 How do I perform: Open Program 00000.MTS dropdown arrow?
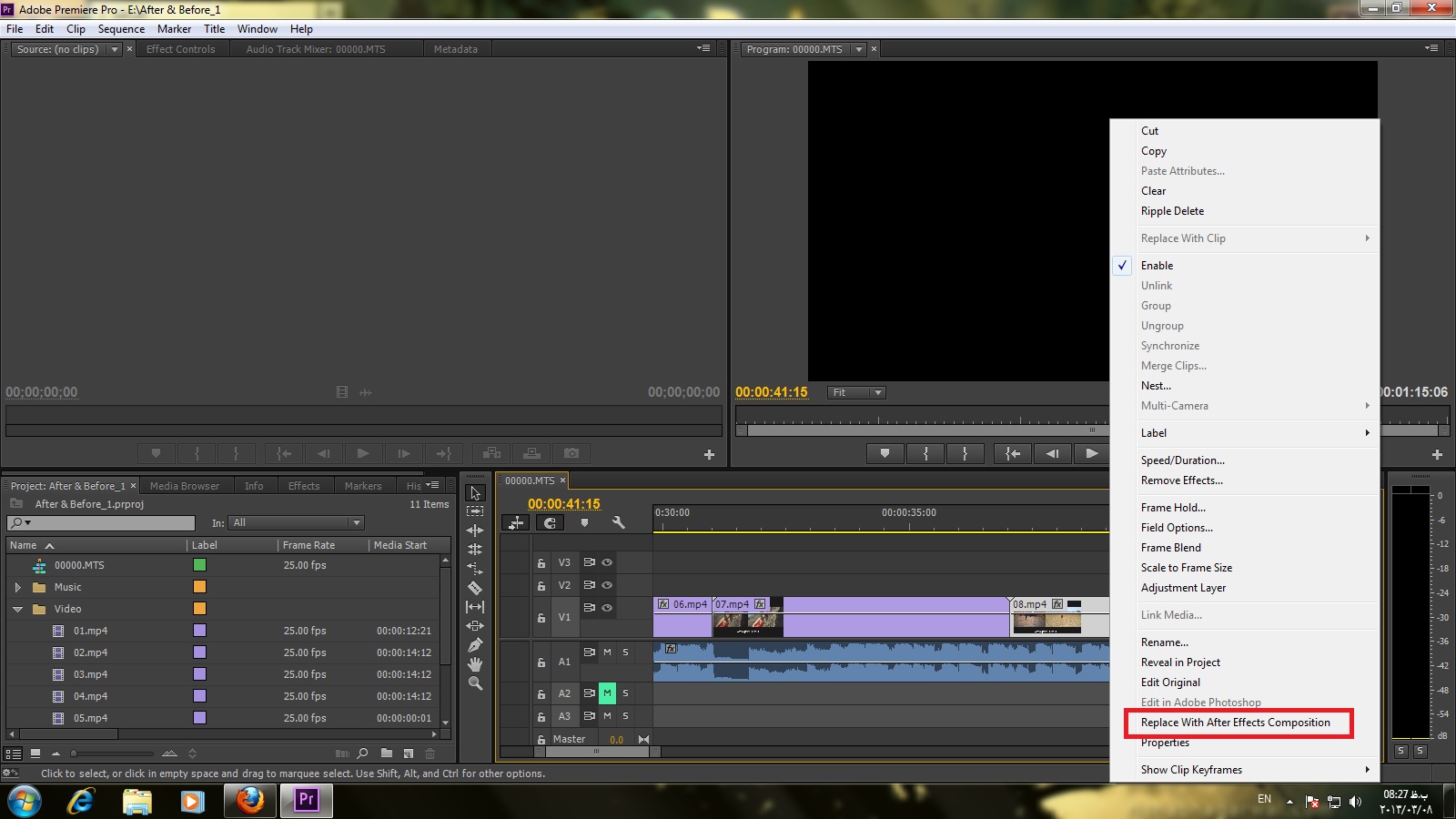pyautogui.click(x=858, y=49)
